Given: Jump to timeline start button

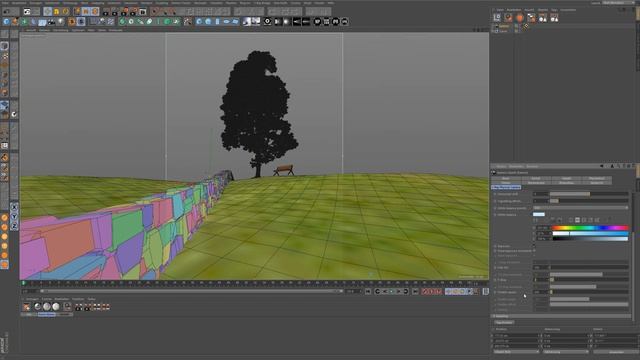Looking at the screenshot, I should click(368, 291).
